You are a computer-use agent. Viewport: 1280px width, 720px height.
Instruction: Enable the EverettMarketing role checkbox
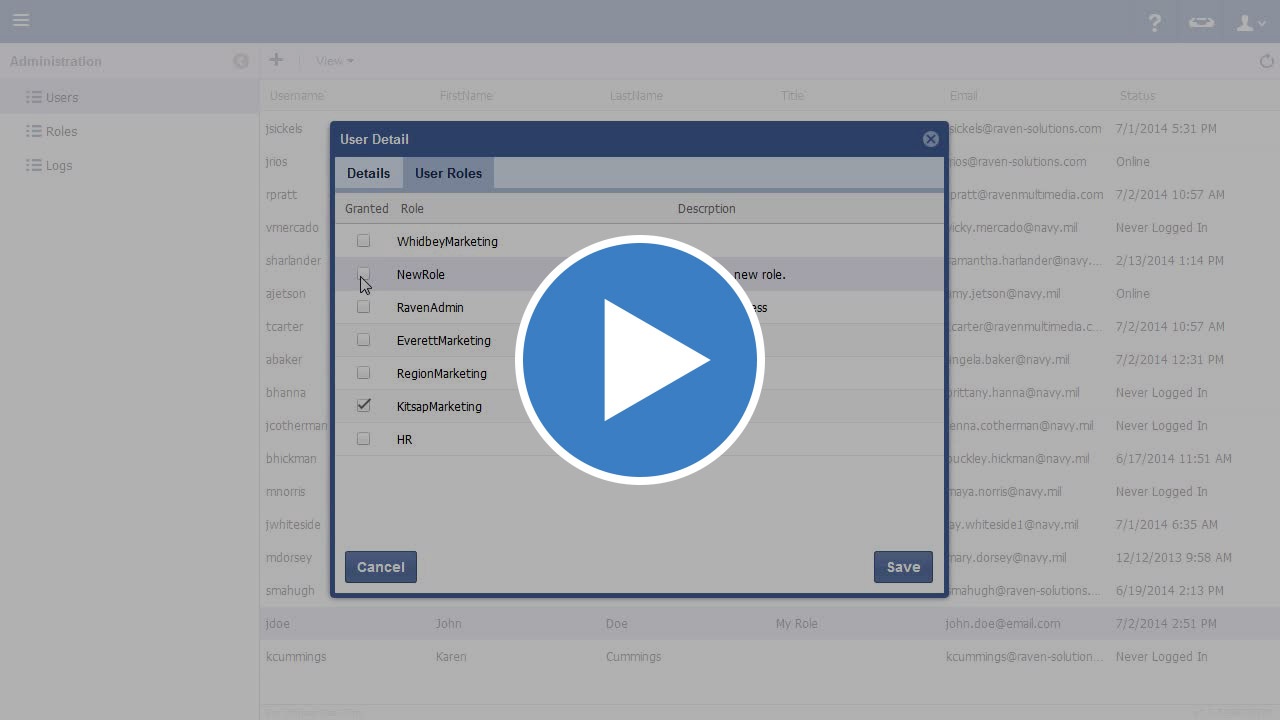tap(364, 340)
